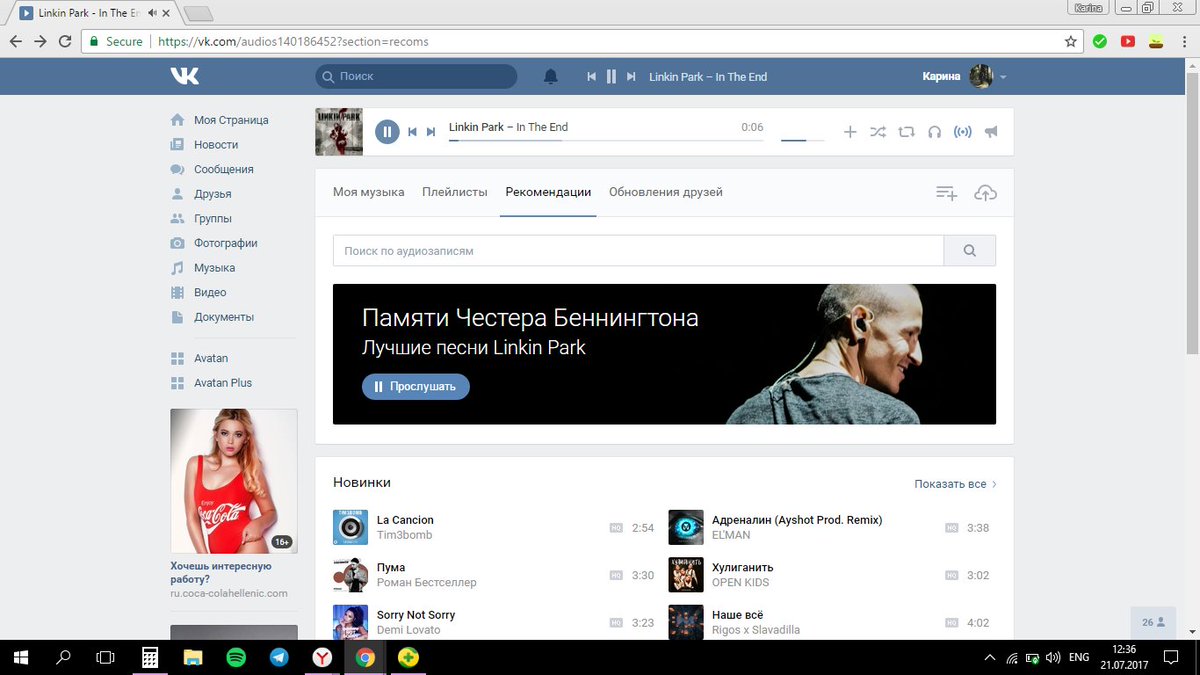Bookmark this page with the star icon
Image resolution: width=1200 pixels, height=675 pixels.
[1071, 42]
